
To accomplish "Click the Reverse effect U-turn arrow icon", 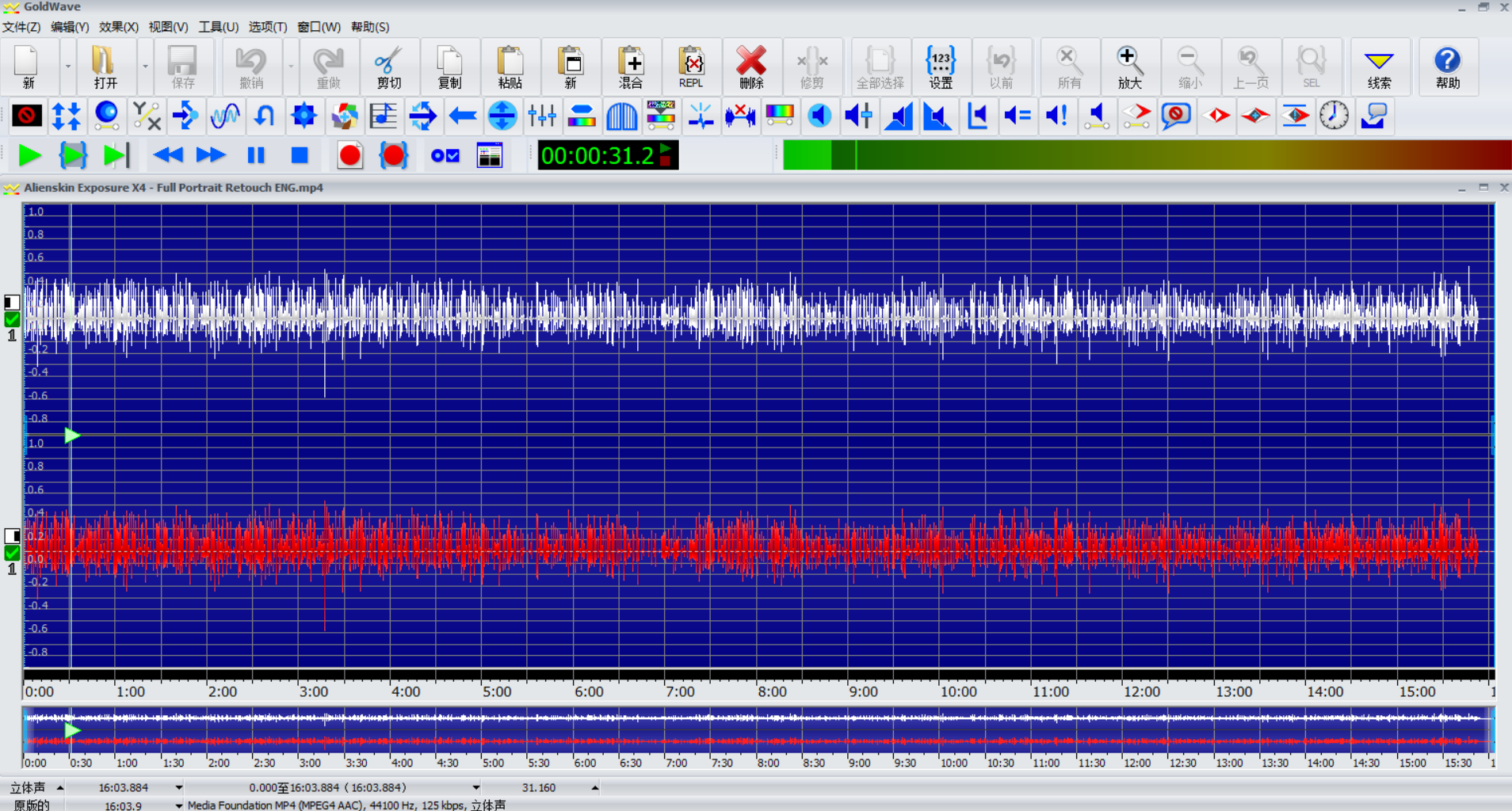I will [264, 116].
